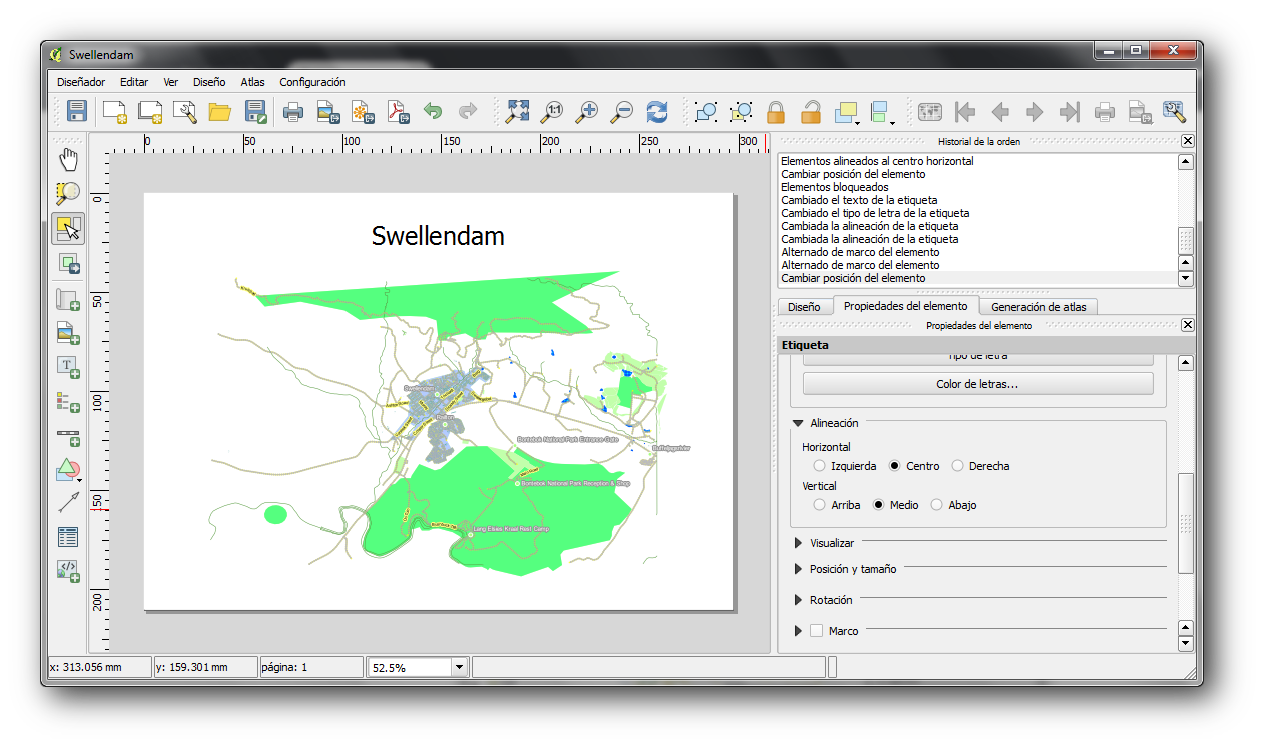This screenshot has height=747, width=1264.
Task: Export composition as image
Action: pyautogui.click(x=327, y=112)
